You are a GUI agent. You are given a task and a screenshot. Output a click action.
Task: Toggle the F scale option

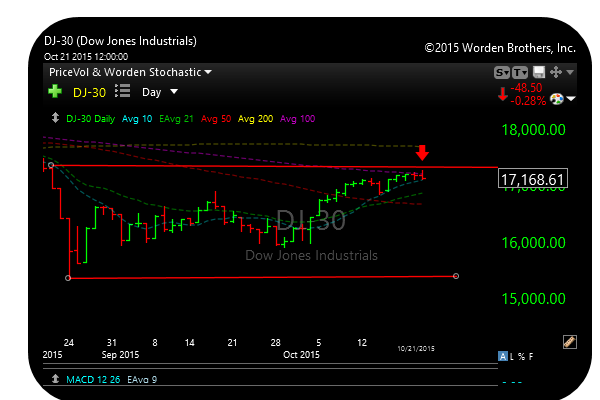click(x=531, y=357)
